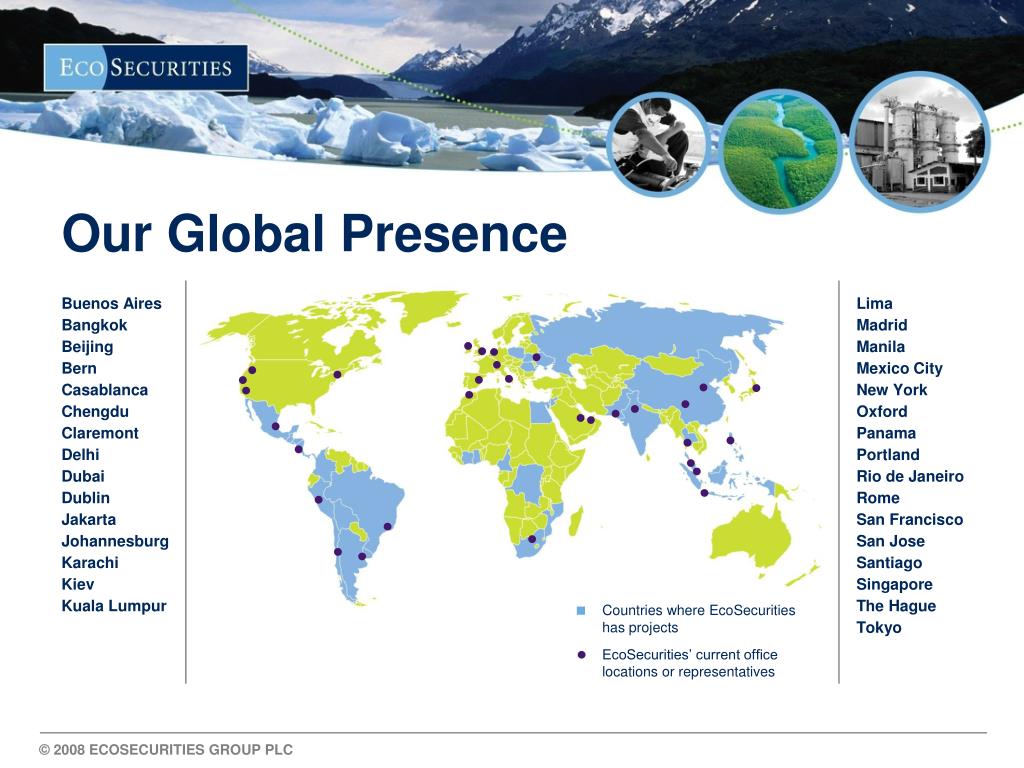1024x768 pixels.
Task: Click Australia on the world map
Action: (x=751, y=537)
